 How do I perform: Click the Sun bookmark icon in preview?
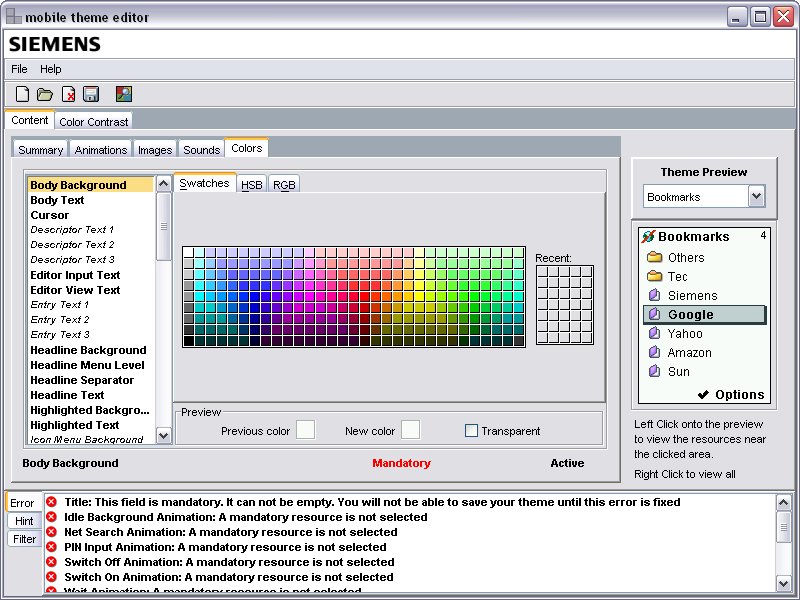point(655,371)
